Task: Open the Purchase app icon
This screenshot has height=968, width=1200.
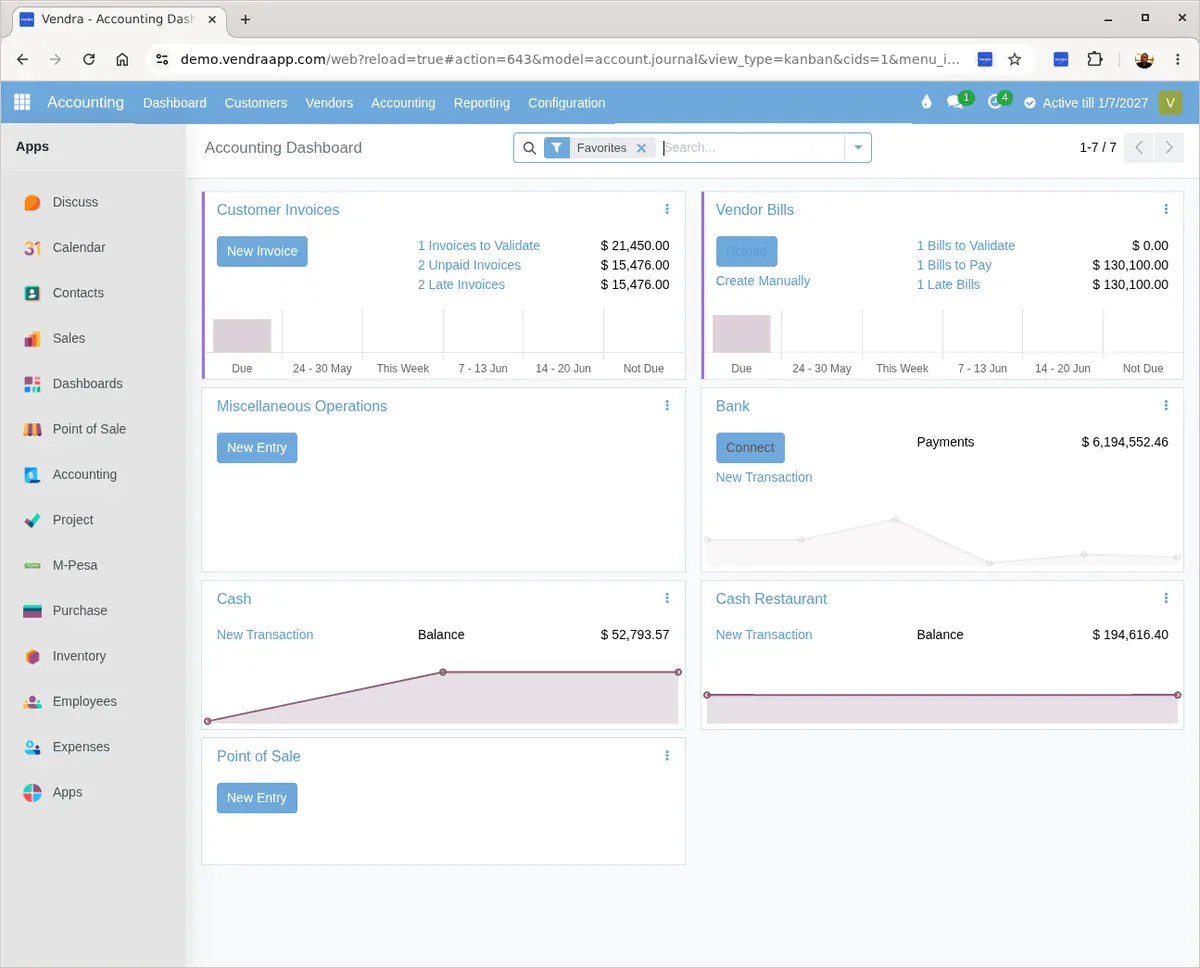Action: pyautogui.click(x=33, y=611)
